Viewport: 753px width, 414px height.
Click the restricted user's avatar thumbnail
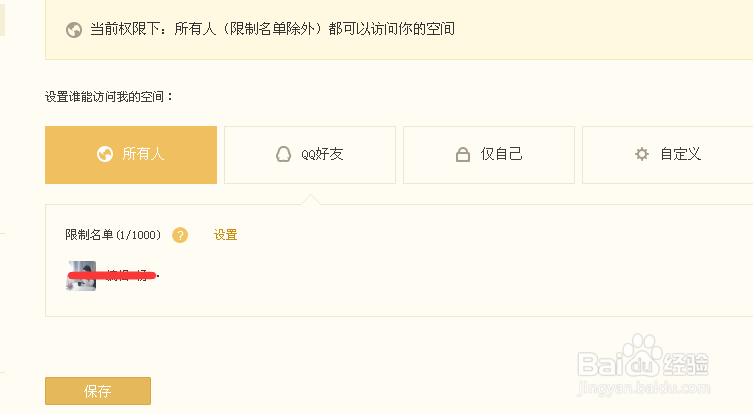click(x=81, y=276)
